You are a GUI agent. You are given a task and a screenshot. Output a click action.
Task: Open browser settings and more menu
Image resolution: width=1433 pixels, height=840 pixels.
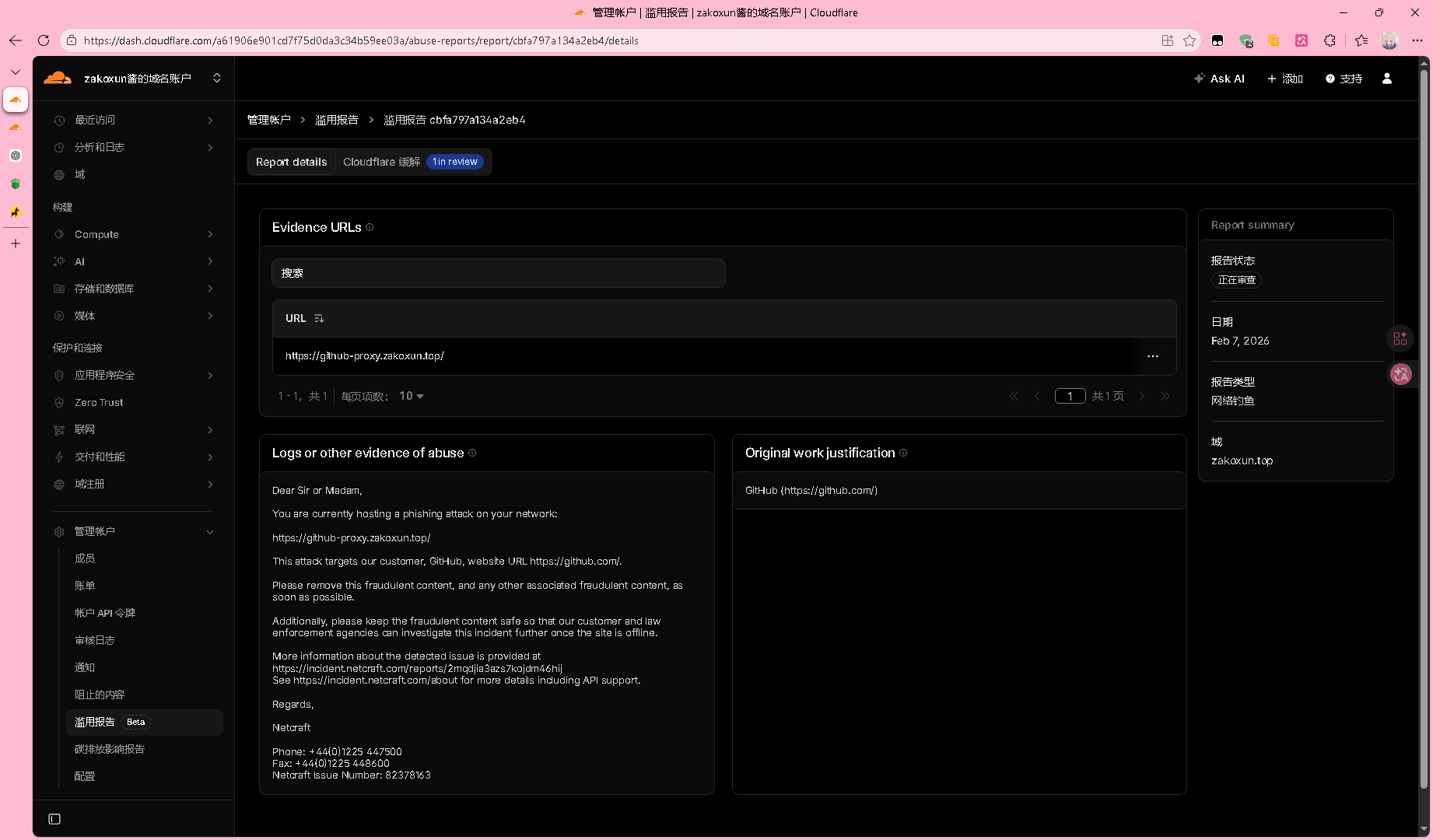coord(1417,40)
